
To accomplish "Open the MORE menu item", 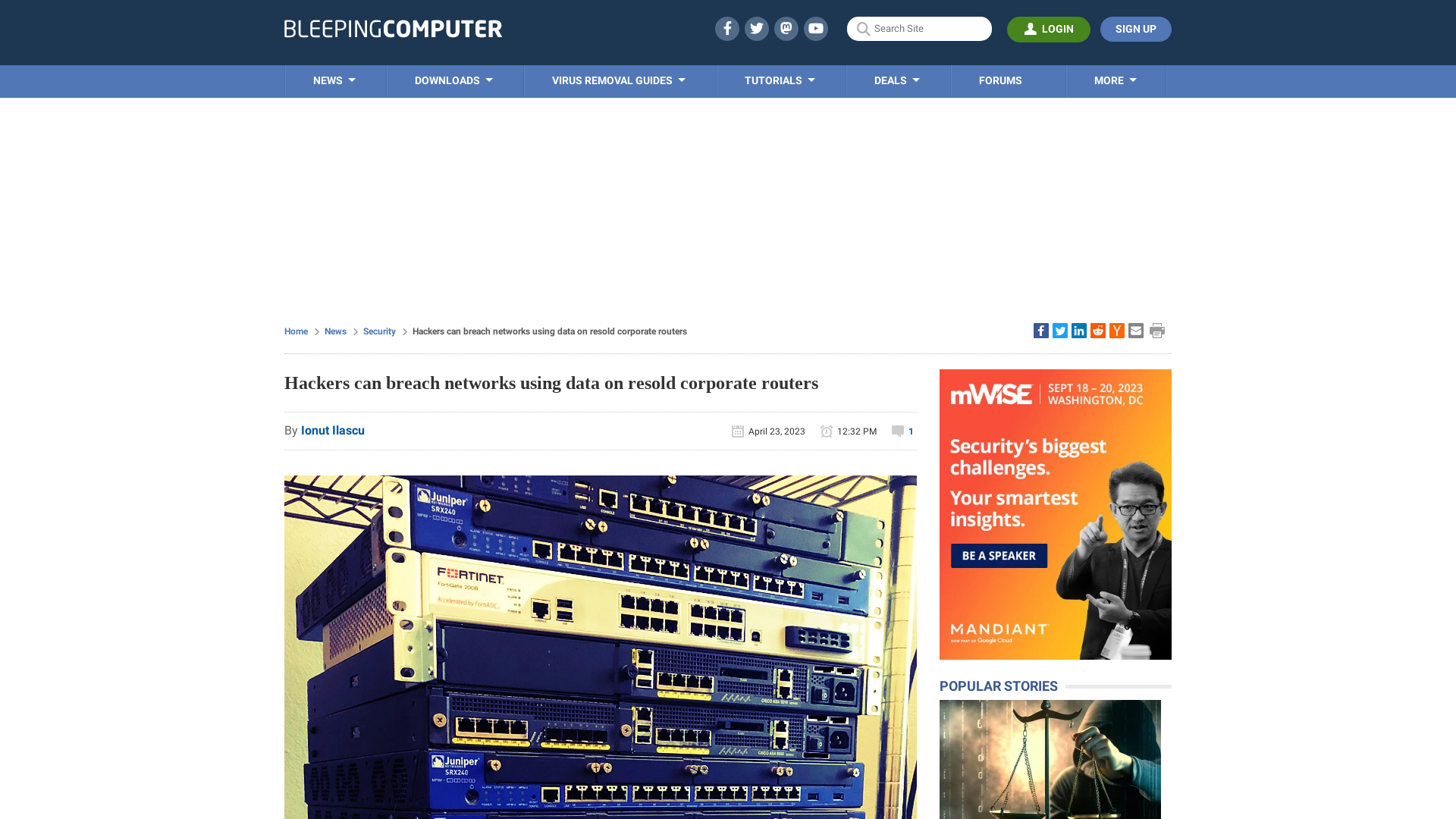I will point(1115,80).
